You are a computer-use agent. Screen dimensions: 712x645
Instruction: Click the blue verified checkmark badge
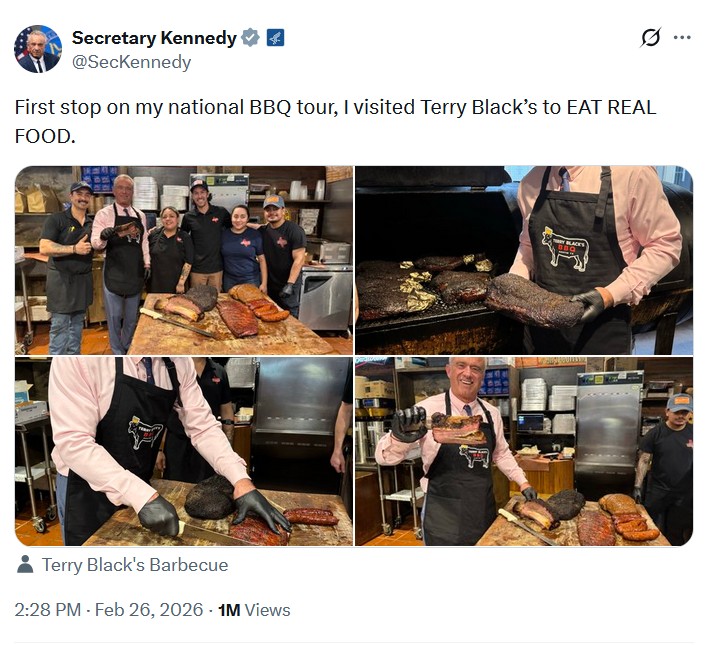(250, 38)
